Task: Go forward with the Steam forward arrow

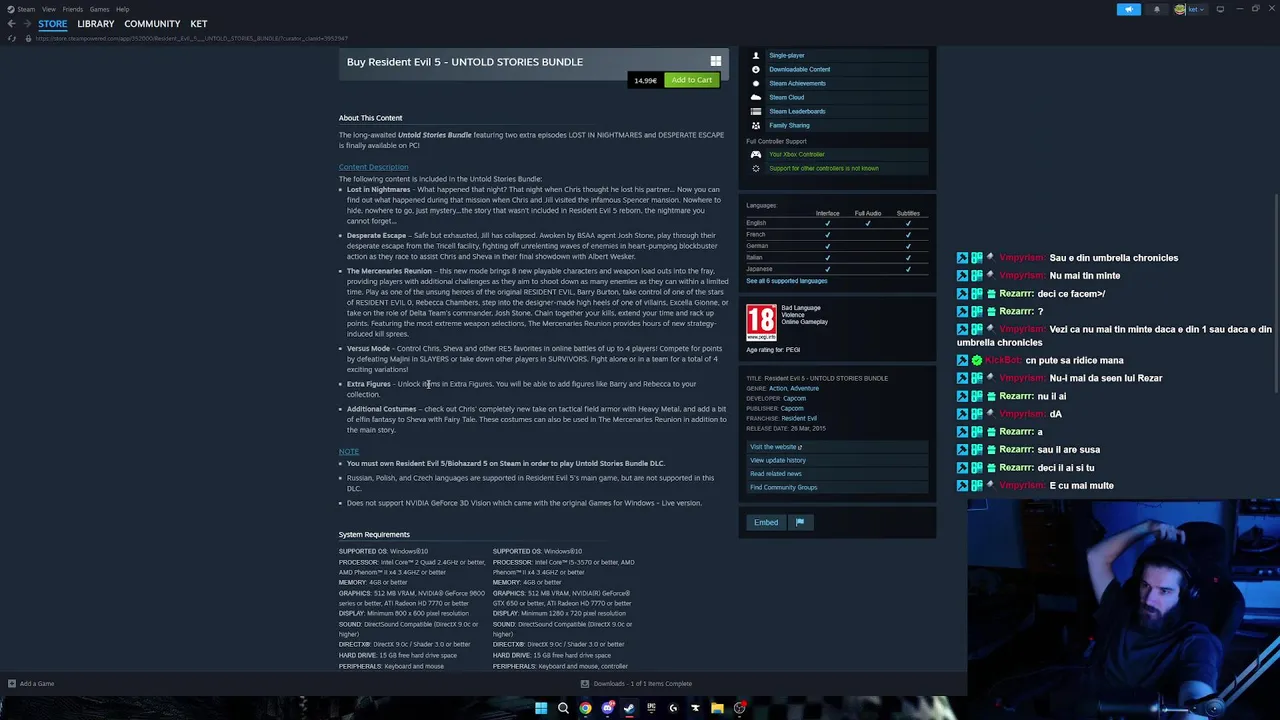Action: click(x=27, y=24)
